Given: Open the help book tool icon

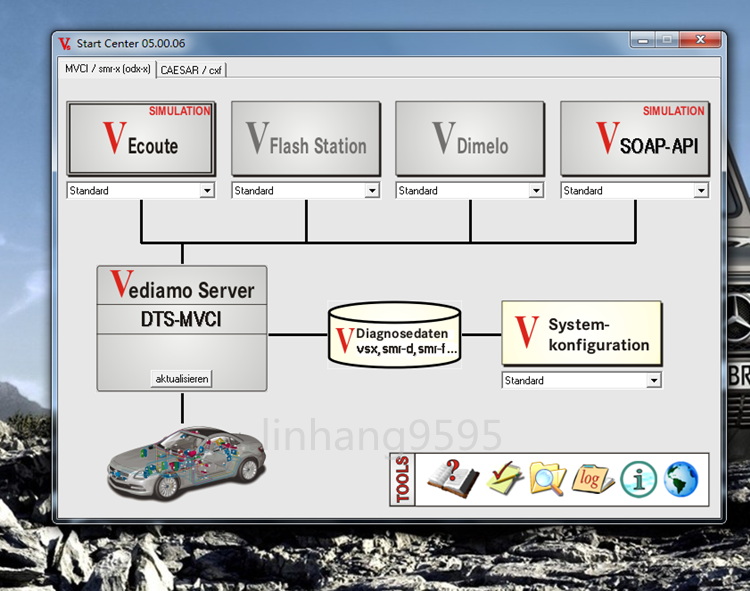Looking at the screenshot, I should 452,479.
